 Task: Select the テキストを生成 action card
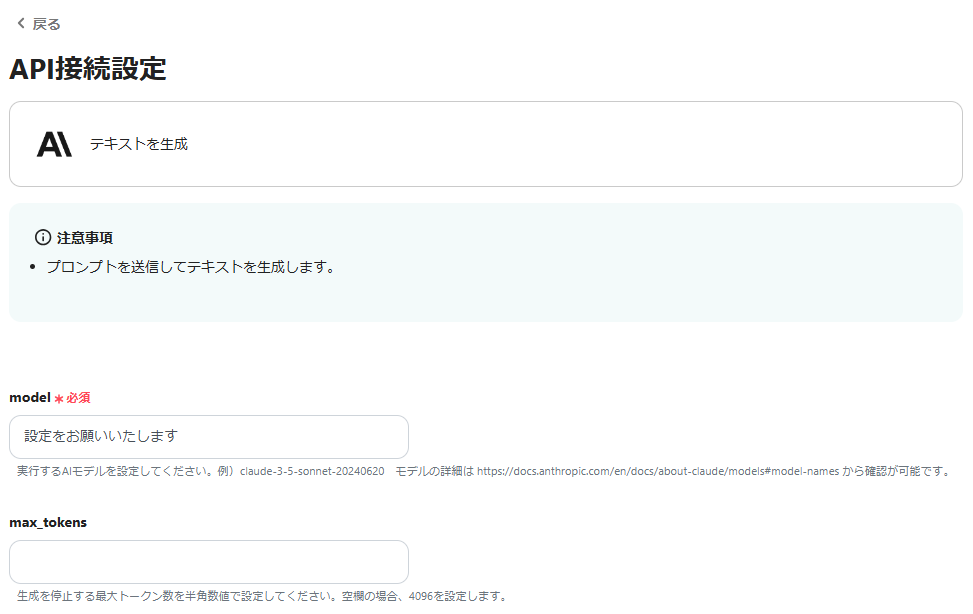(x=486, y=143)
